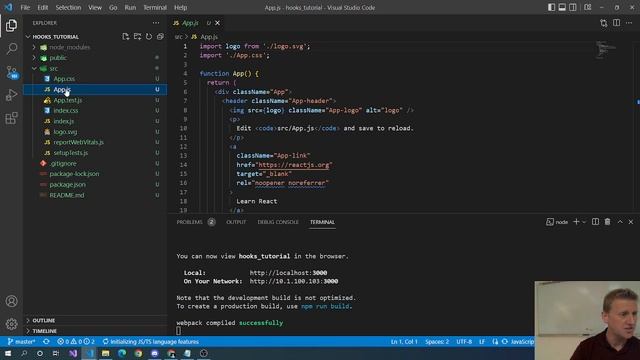Screen dimensions: 640x360
Task: Kill terminal with trash icon
Action: point(607,222)
